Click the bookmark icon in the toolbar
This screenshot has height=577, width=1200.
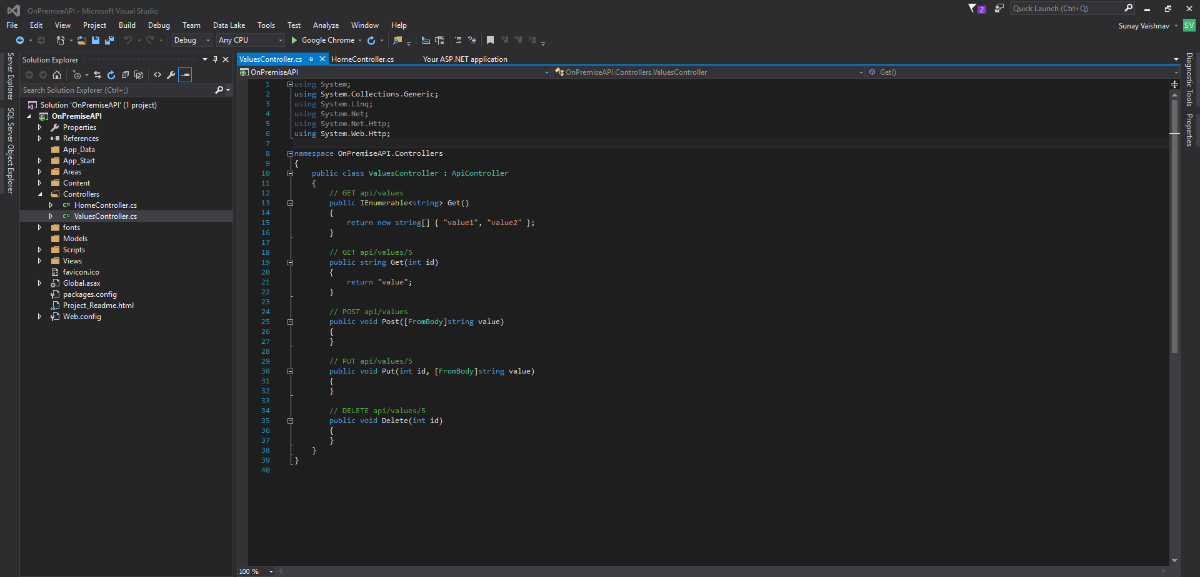pyautogui.click(x=490, y=41)
